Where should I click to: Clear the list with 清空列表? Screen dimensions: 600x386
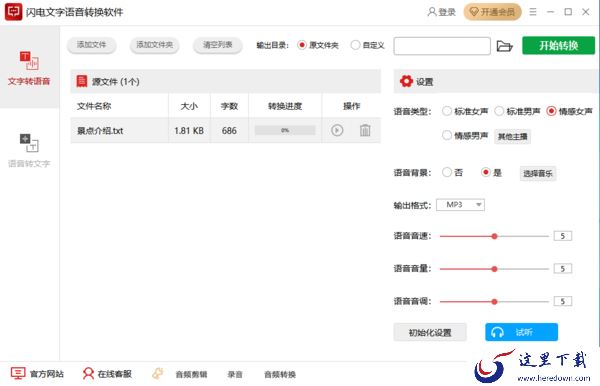click(x=218, y=45)
